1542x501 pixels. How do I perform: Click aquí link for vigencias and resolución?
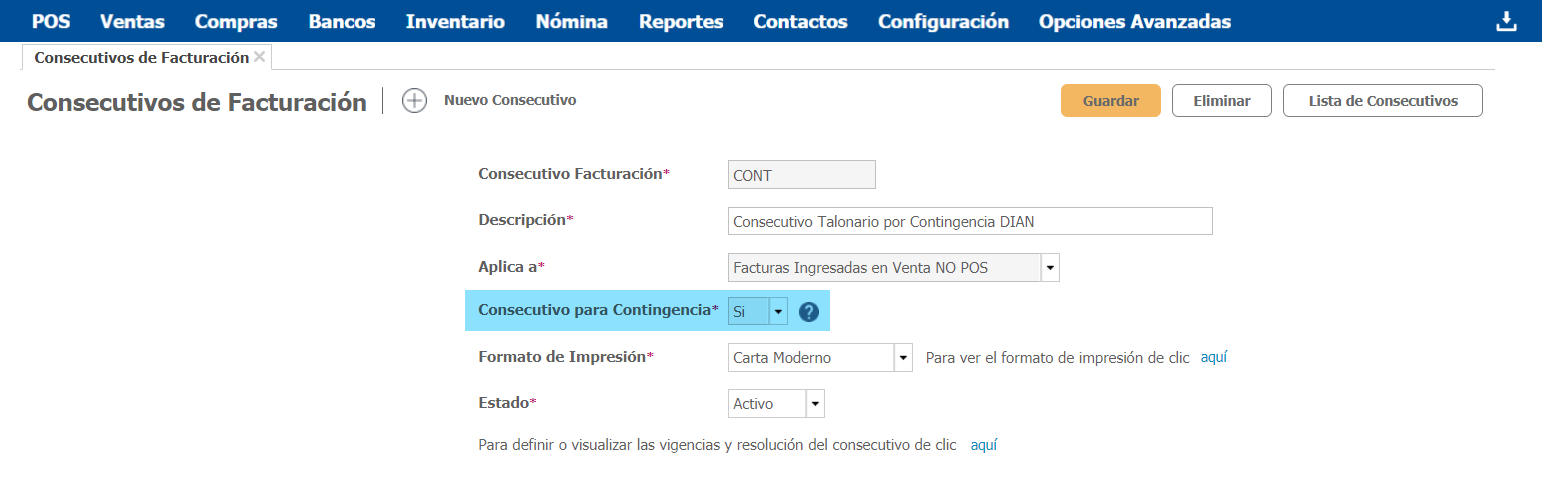click(x=983, y=445)
